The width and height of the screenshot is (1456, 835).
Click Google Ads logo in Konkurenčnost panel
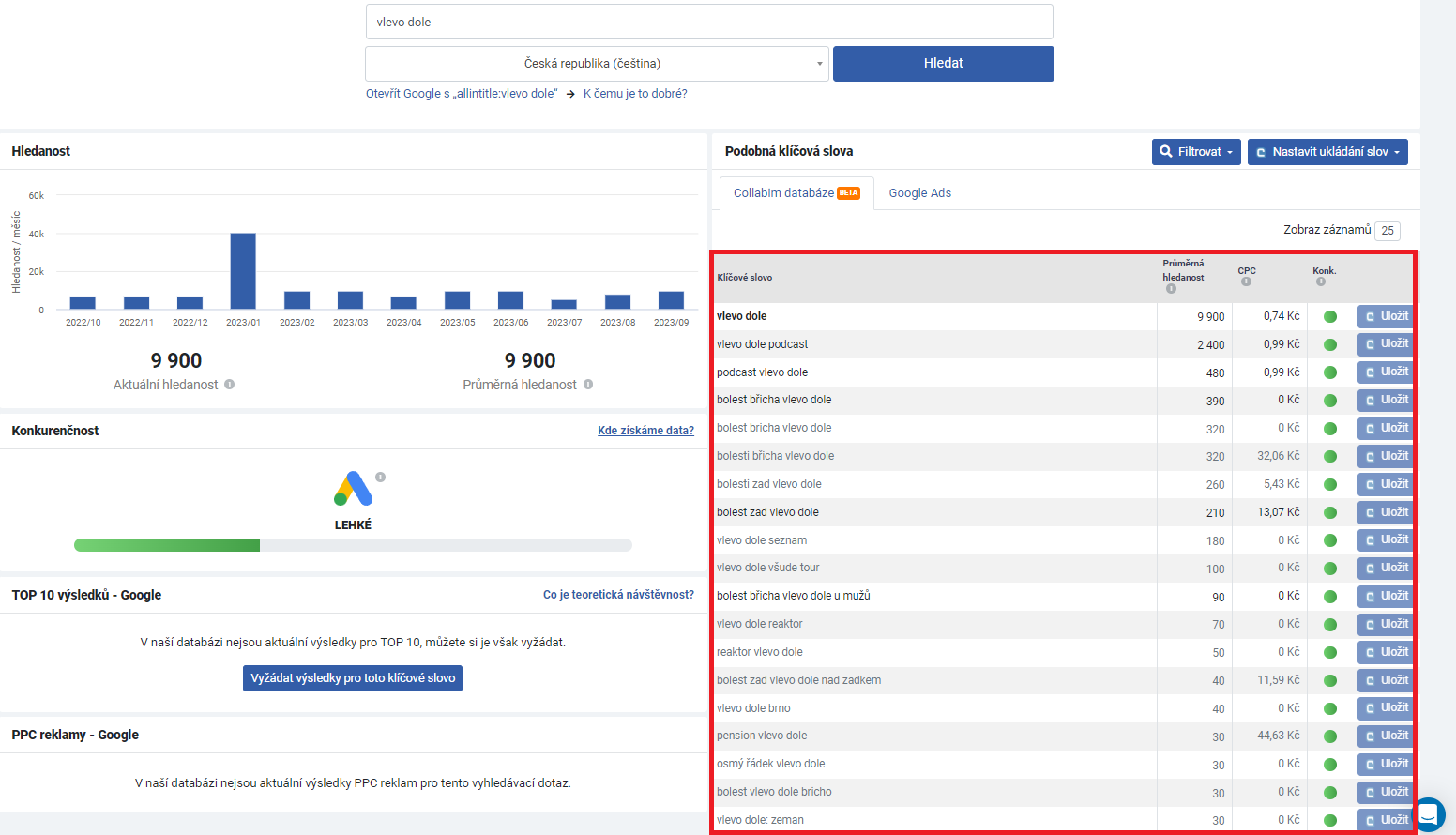coord(353,488)
